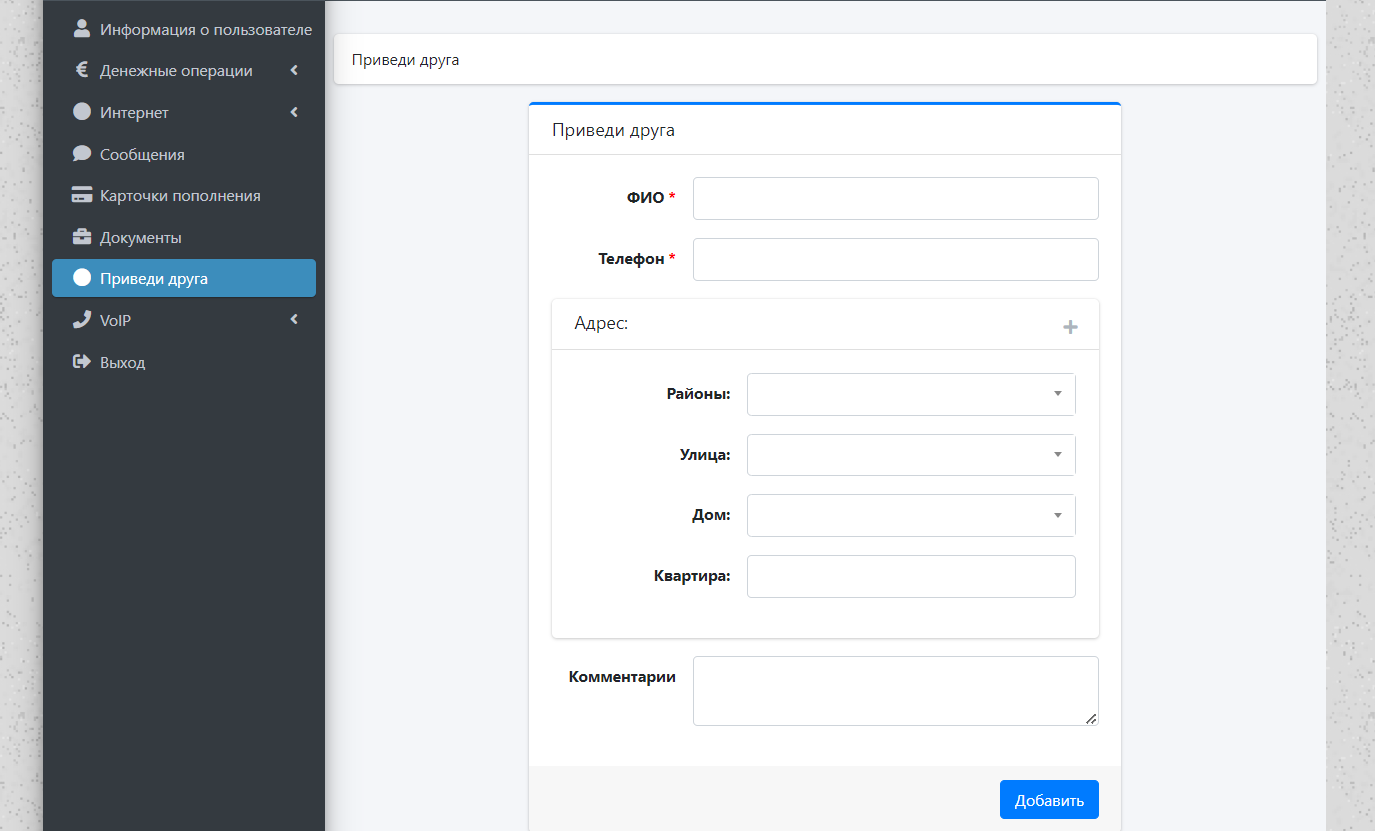Click the card icon for Карточки пополнения
The height and width of the screenshot is (831, 1375).
[82, 196]
